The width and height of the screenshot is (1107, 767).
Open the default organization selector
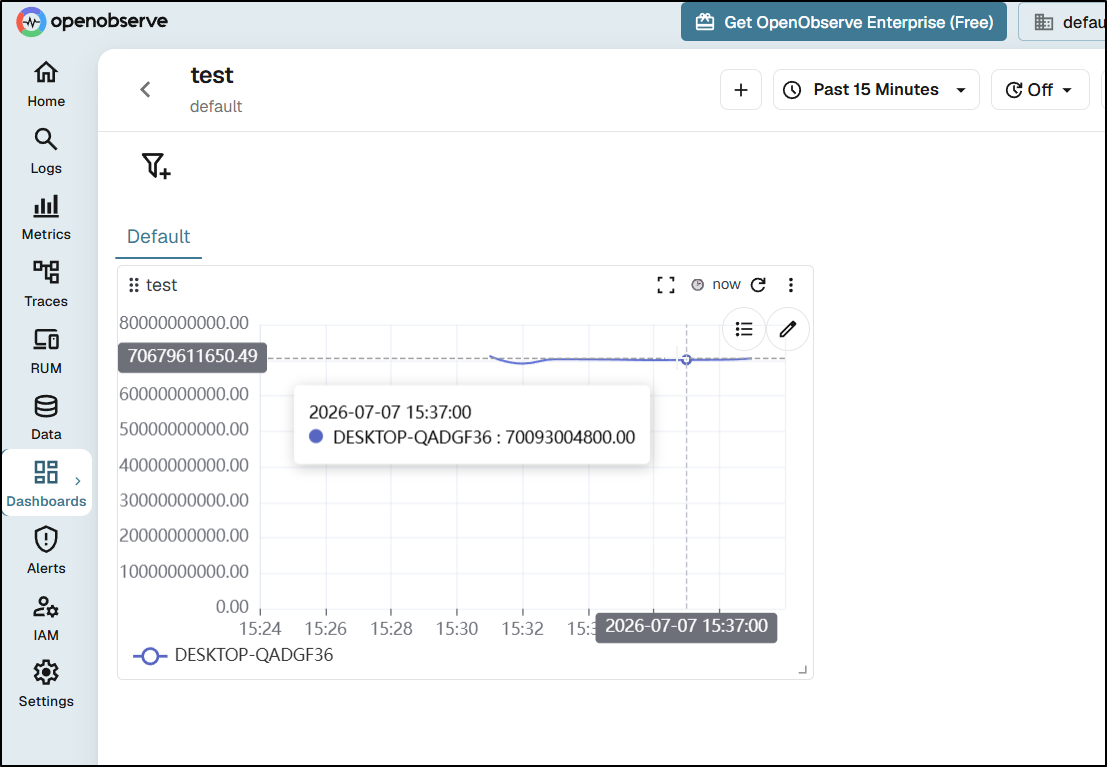(x=1063, y=22)
